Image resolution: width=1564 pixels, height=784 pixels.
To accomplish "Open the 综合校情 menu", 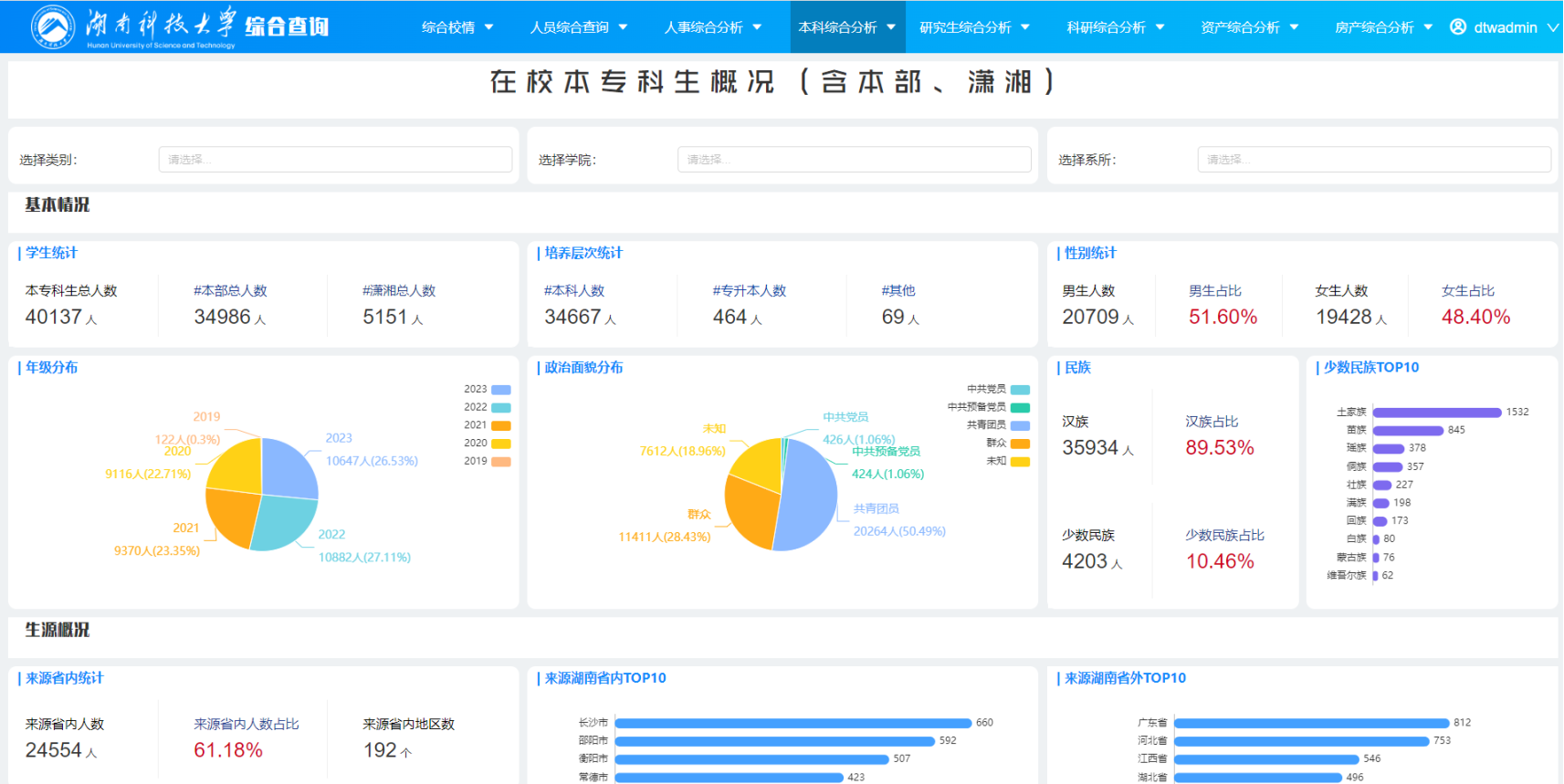I will [457, 27].
